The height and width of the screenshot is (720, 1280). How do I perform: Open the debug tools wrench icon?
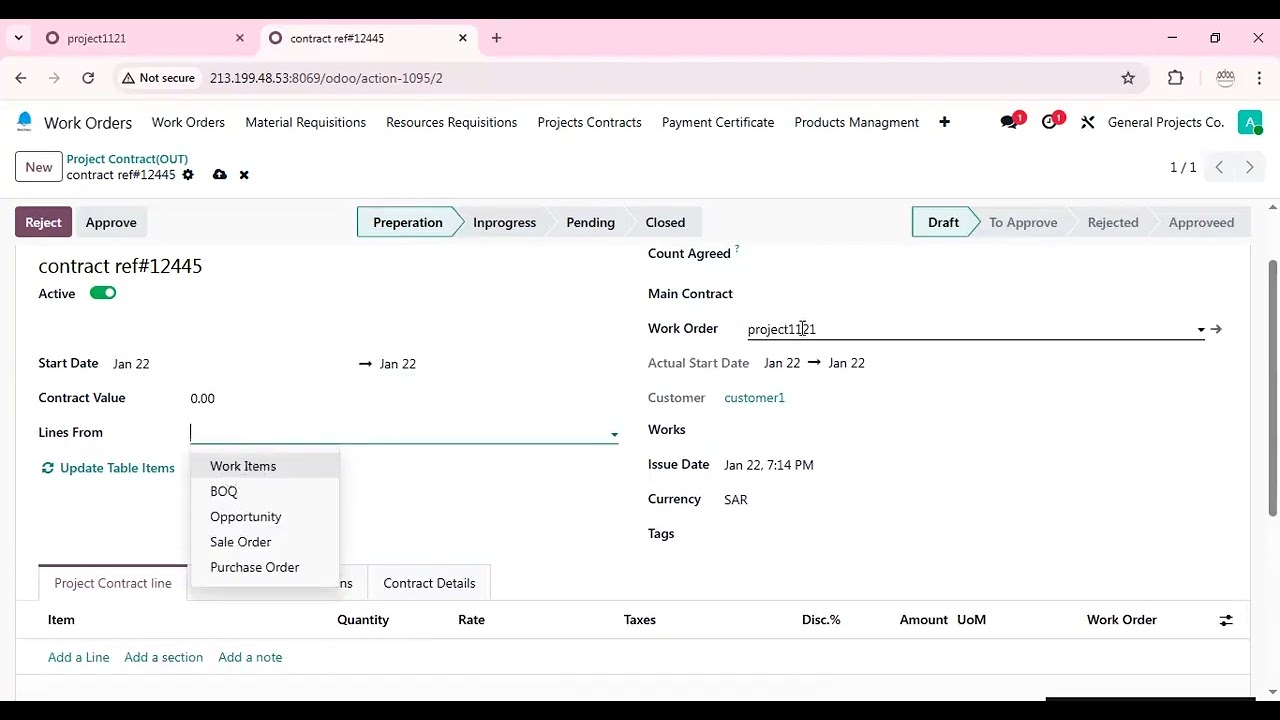1087,122
